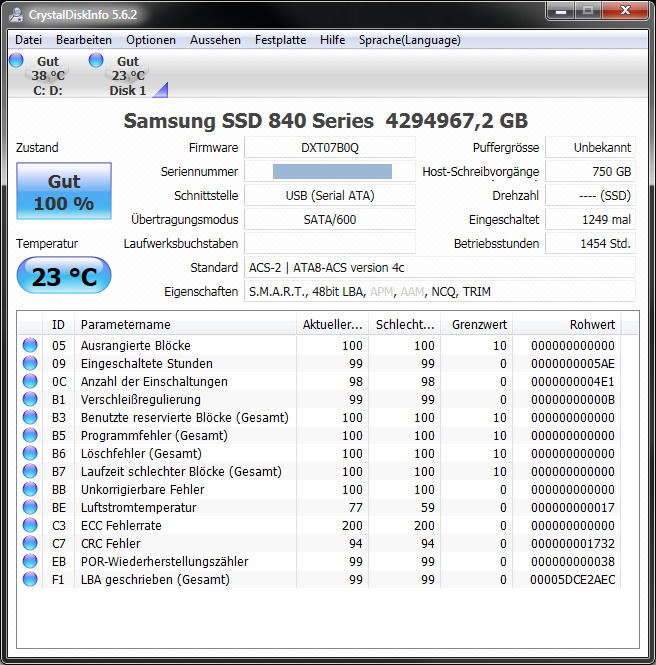Close the CrystalDiskInfo window

[625, 11]
